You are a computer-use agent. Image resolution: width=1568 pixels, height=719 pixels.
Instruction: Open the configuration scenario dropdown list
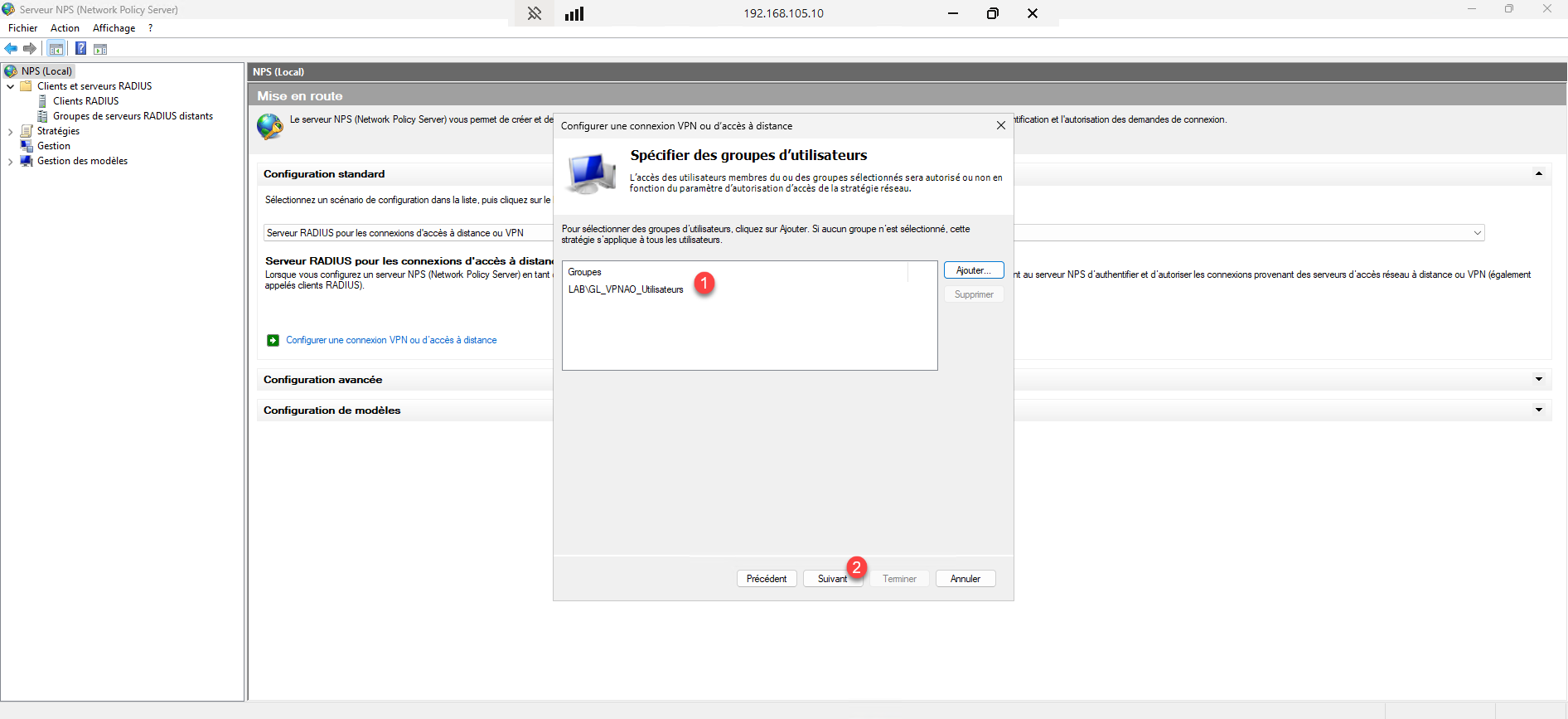tap(1477, 233)
